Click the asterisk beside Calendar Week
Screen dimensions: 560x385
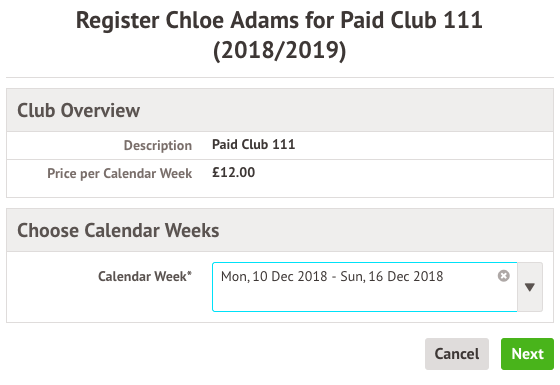(x=190, y=273)
